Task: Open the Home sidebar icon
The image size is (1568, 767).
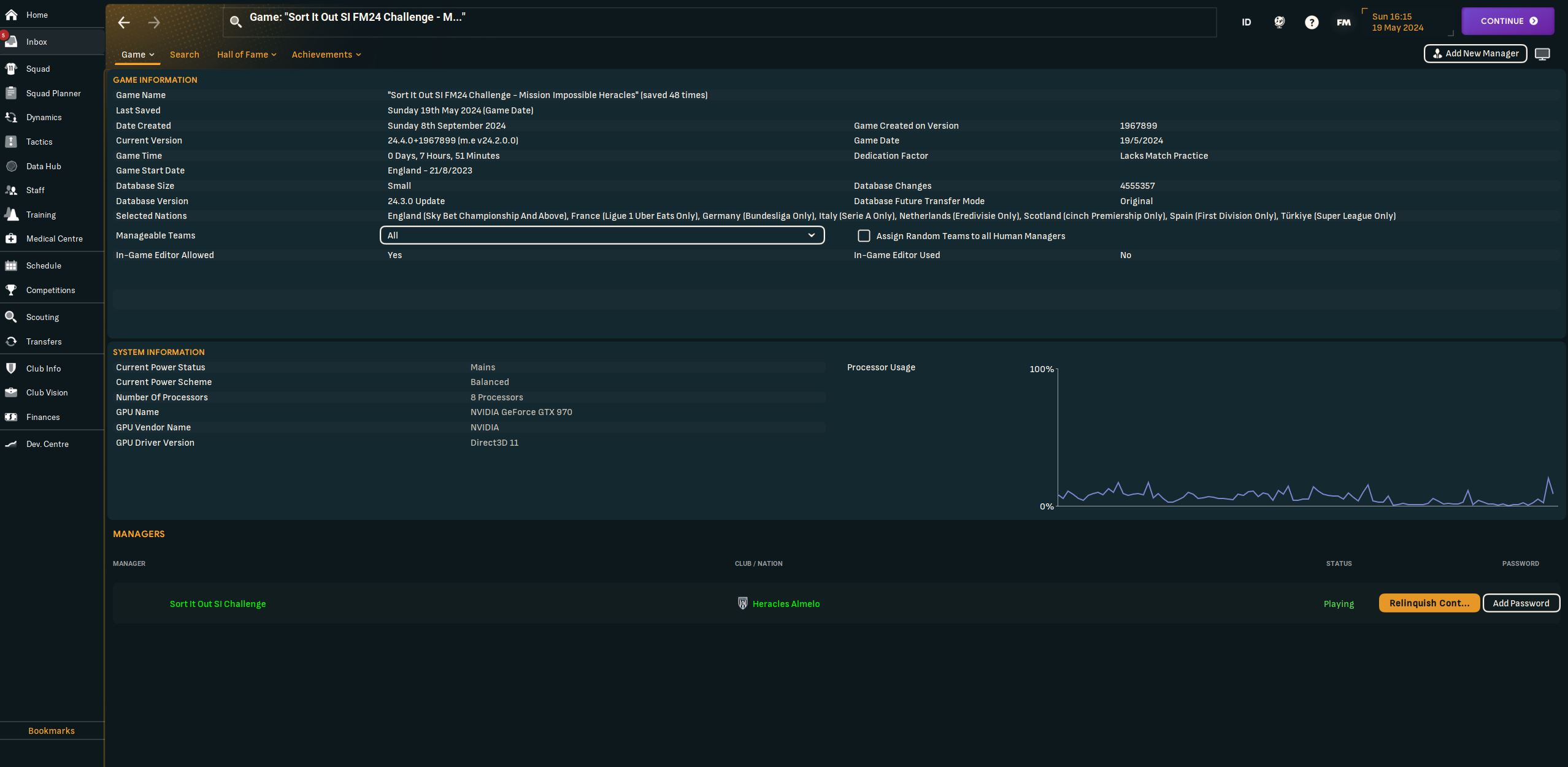Action: 11,15
